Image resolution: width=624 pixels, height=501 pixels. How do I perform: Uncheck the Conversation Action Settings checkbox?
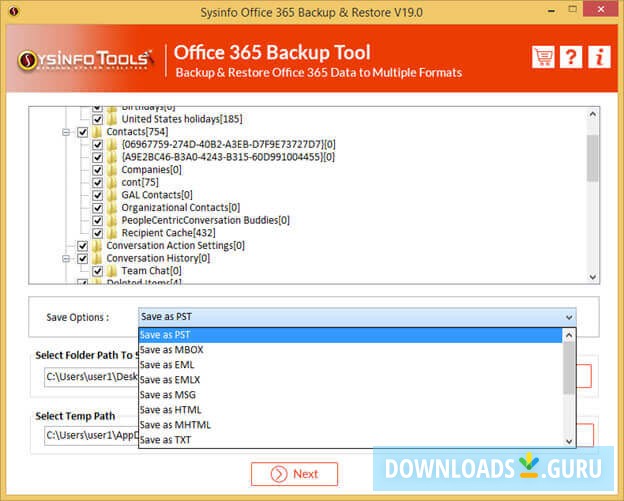pos(82,246)
